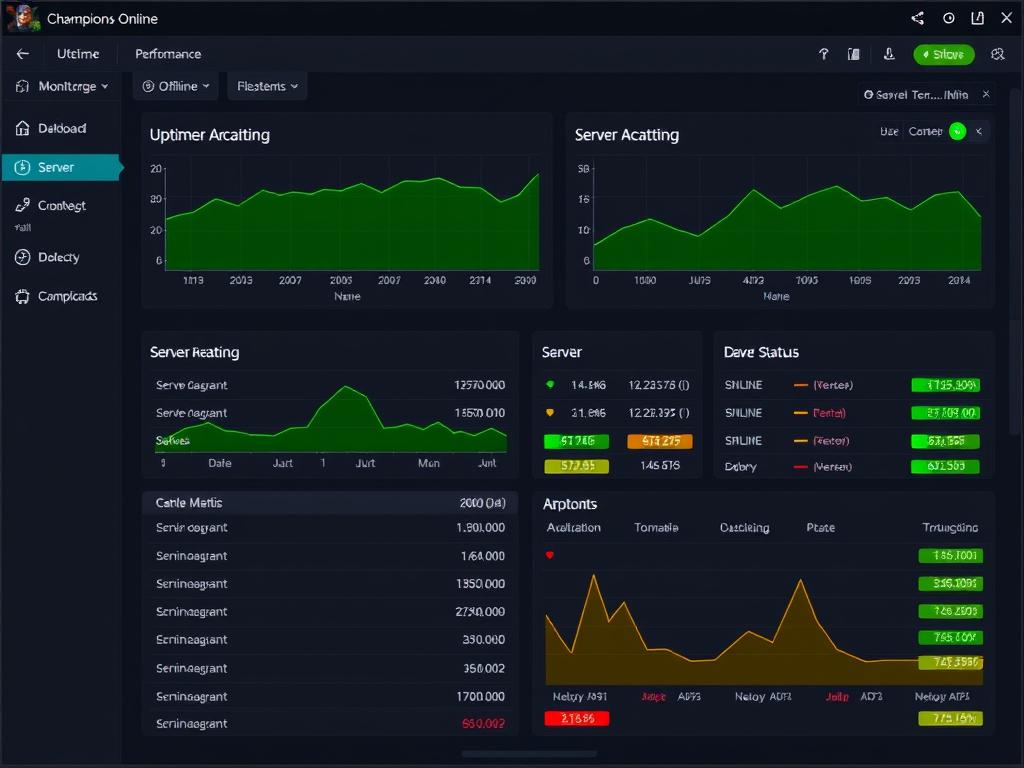1024x768 pixels.
Task: Expand the Flestems dropdown
Action: [x=267, y=86]
